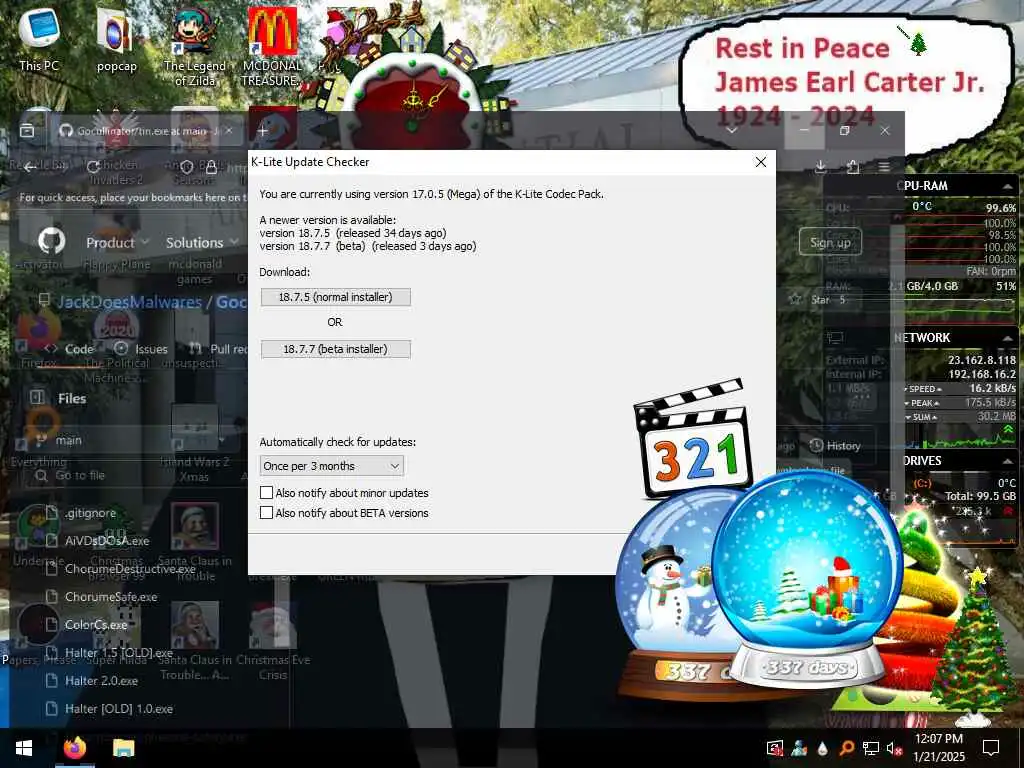Enable notify about BETA versions checkbox

(x=266, y=513)
